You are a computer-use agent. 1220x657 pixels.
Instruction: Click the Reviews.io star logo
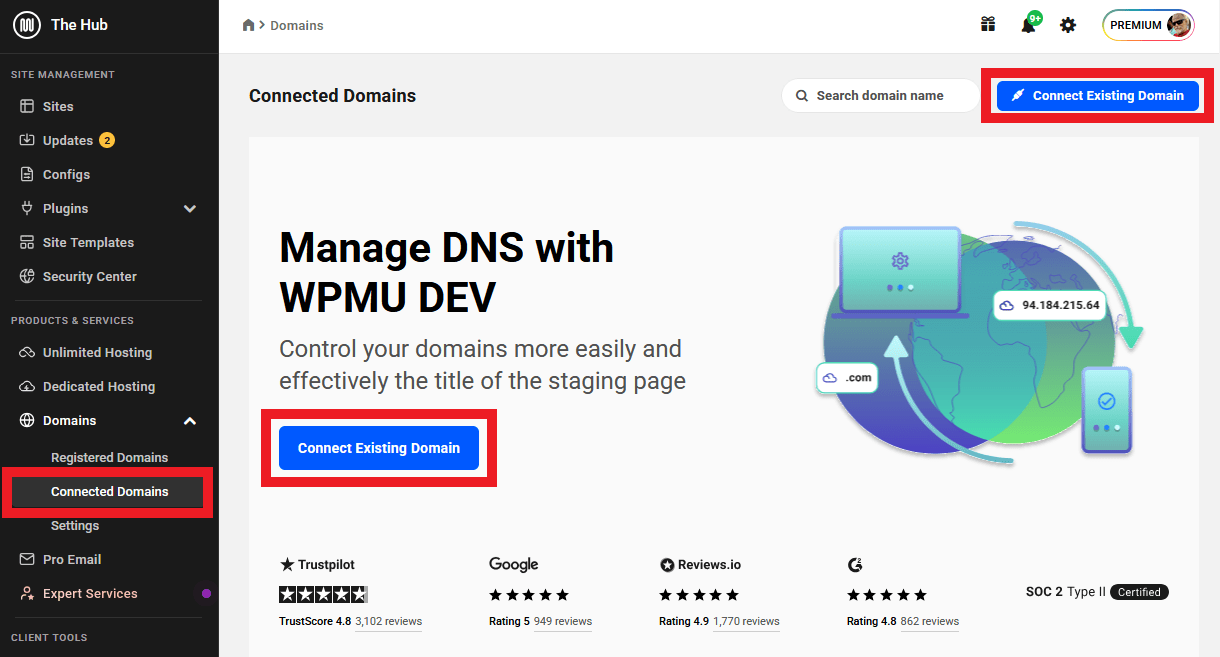click(667, 565)
